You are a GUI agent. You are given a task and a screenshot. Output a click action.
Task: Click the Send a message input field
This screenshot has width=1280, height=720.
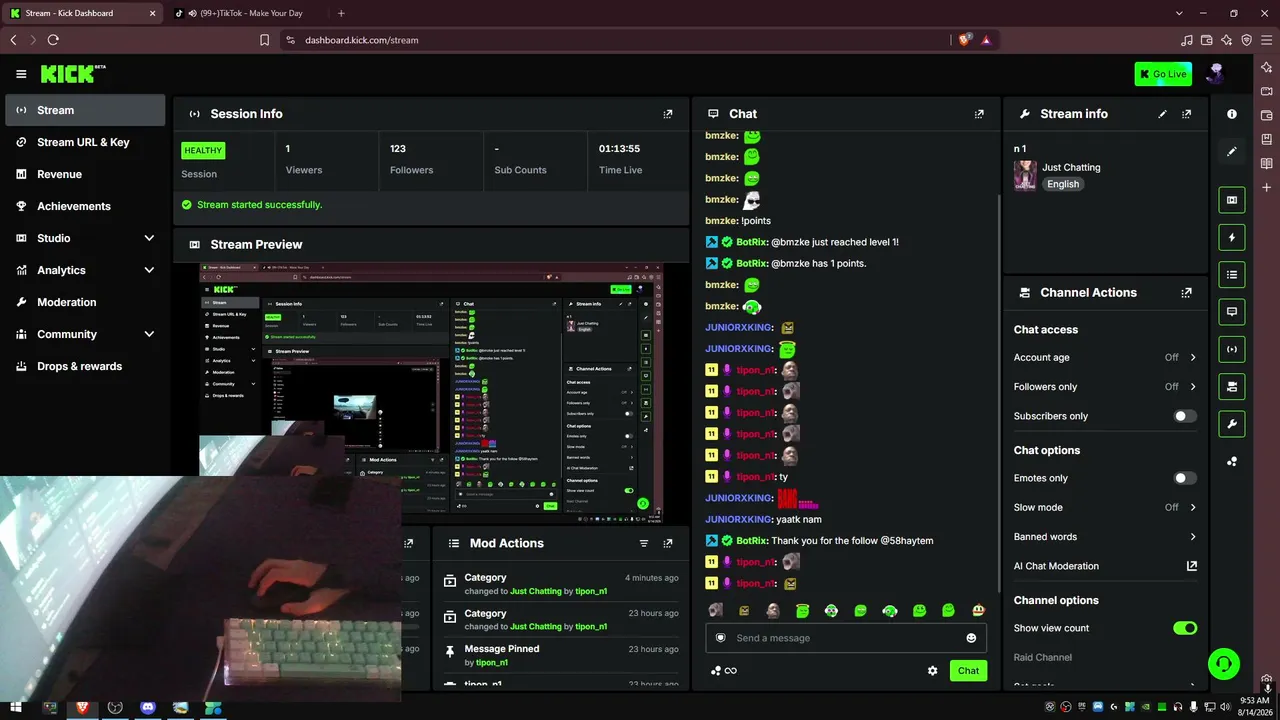(x=846, y=638)
